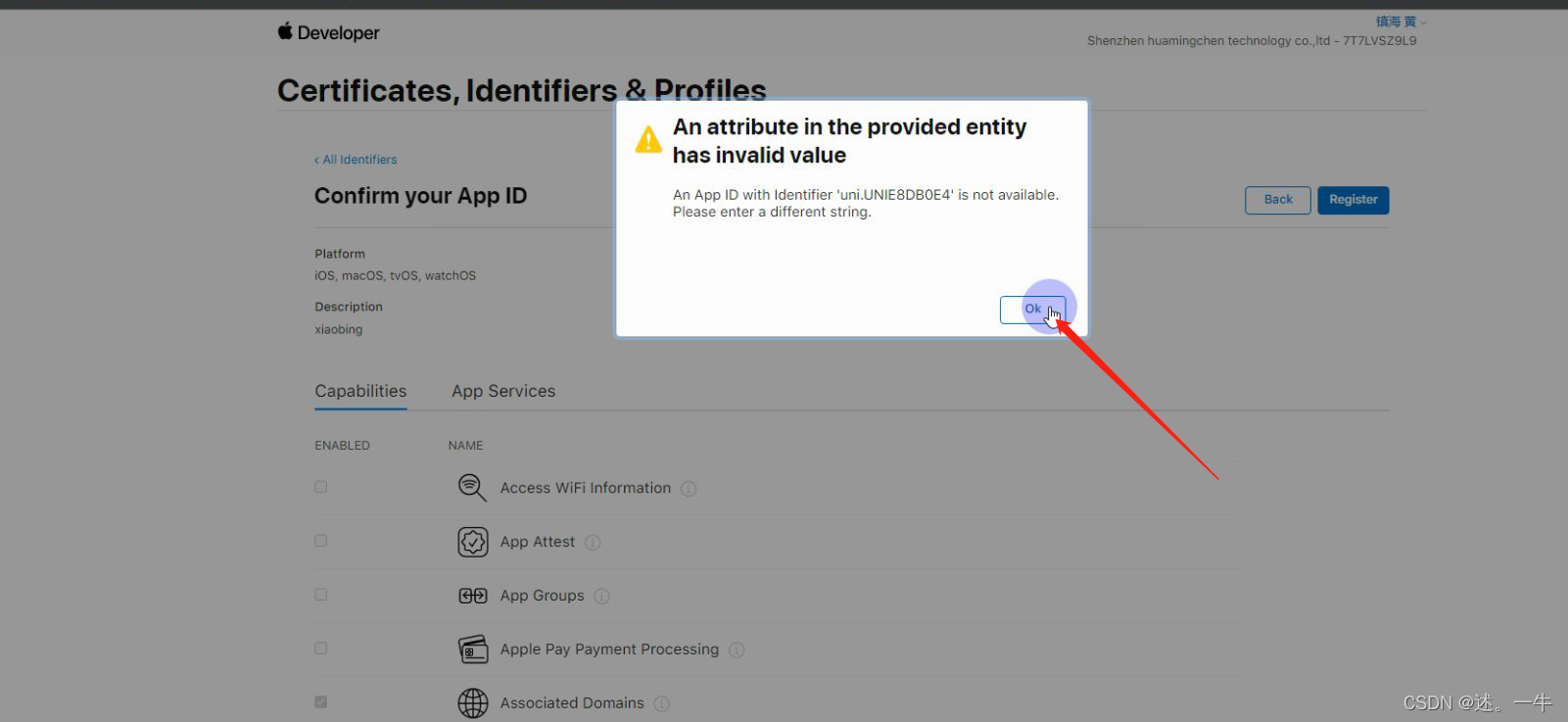Click Ok in the error dialog

(1032, 310)
